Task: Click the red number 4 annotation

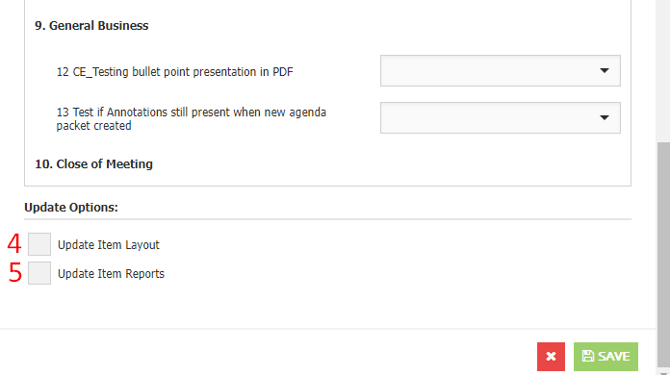Action: click(14, 244)
